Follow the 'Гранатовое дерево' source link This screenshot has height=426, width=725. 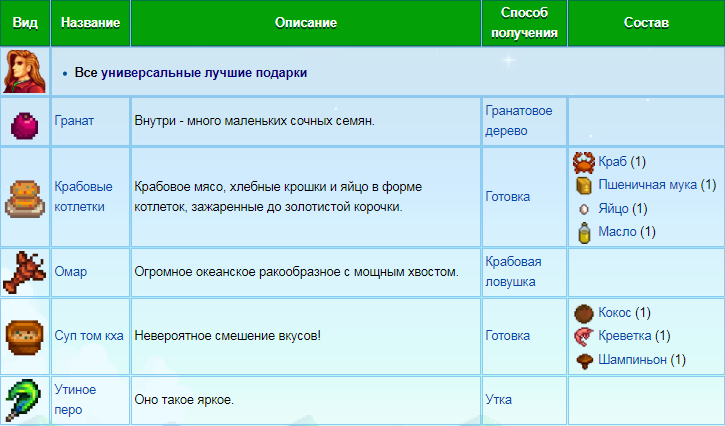(519, 121)
